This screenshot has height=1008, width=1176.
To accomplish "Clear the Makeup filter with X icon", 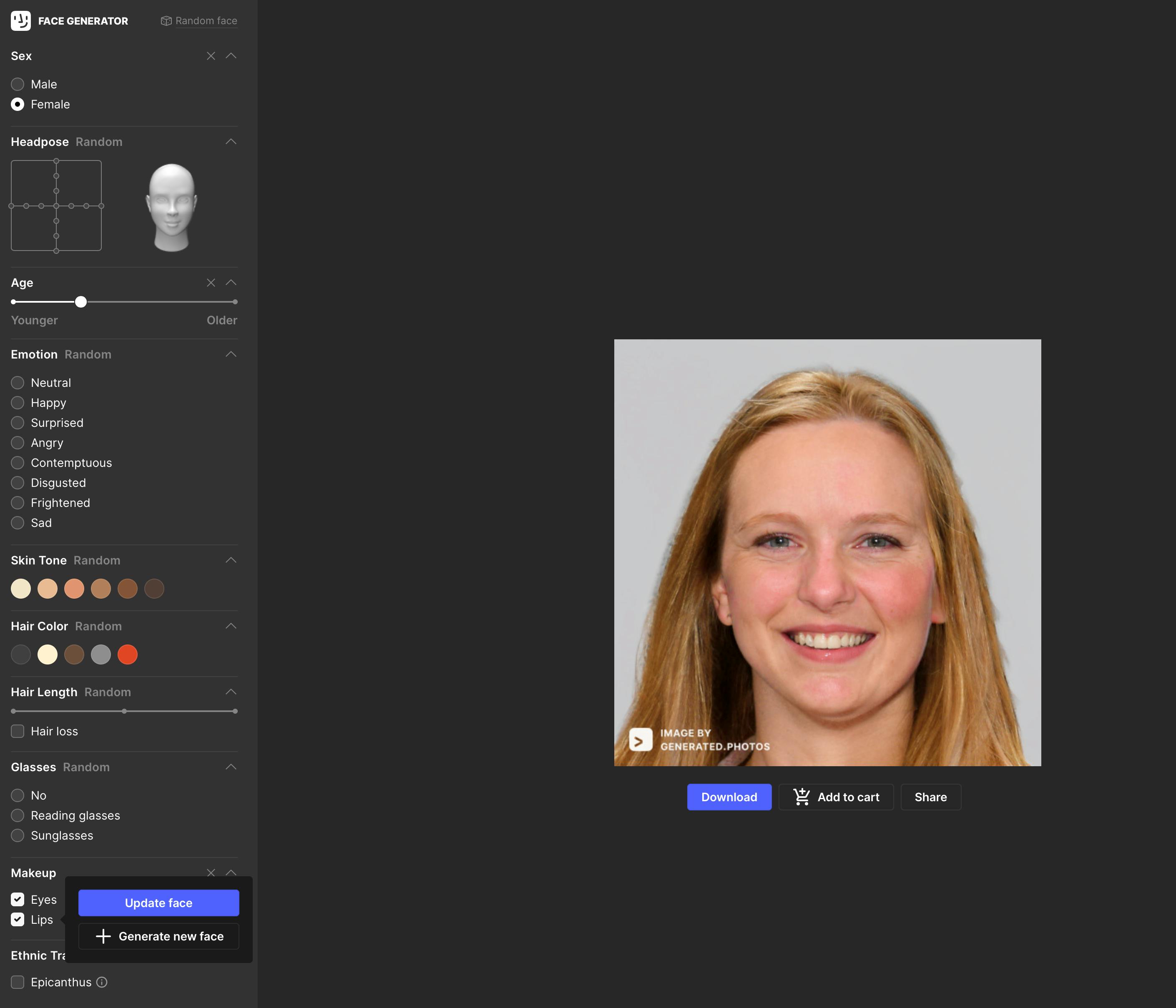I will coord(211,873).
